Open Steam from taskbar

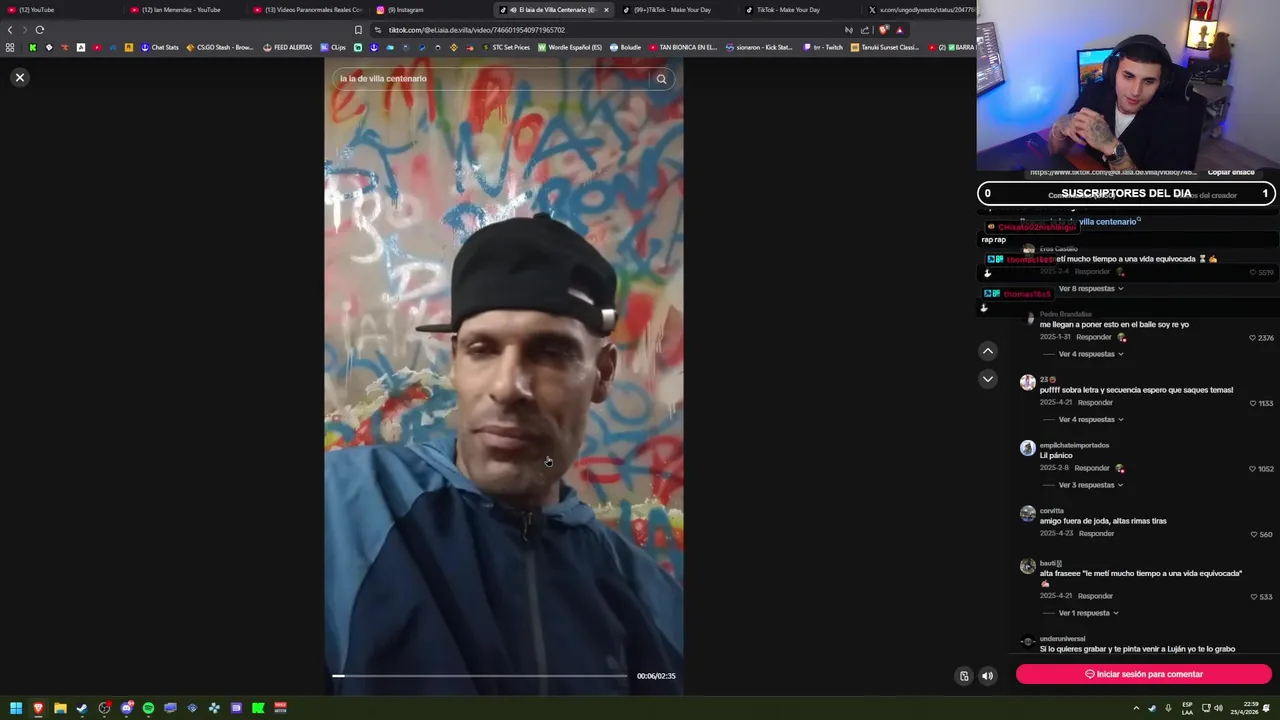point(82,708)
